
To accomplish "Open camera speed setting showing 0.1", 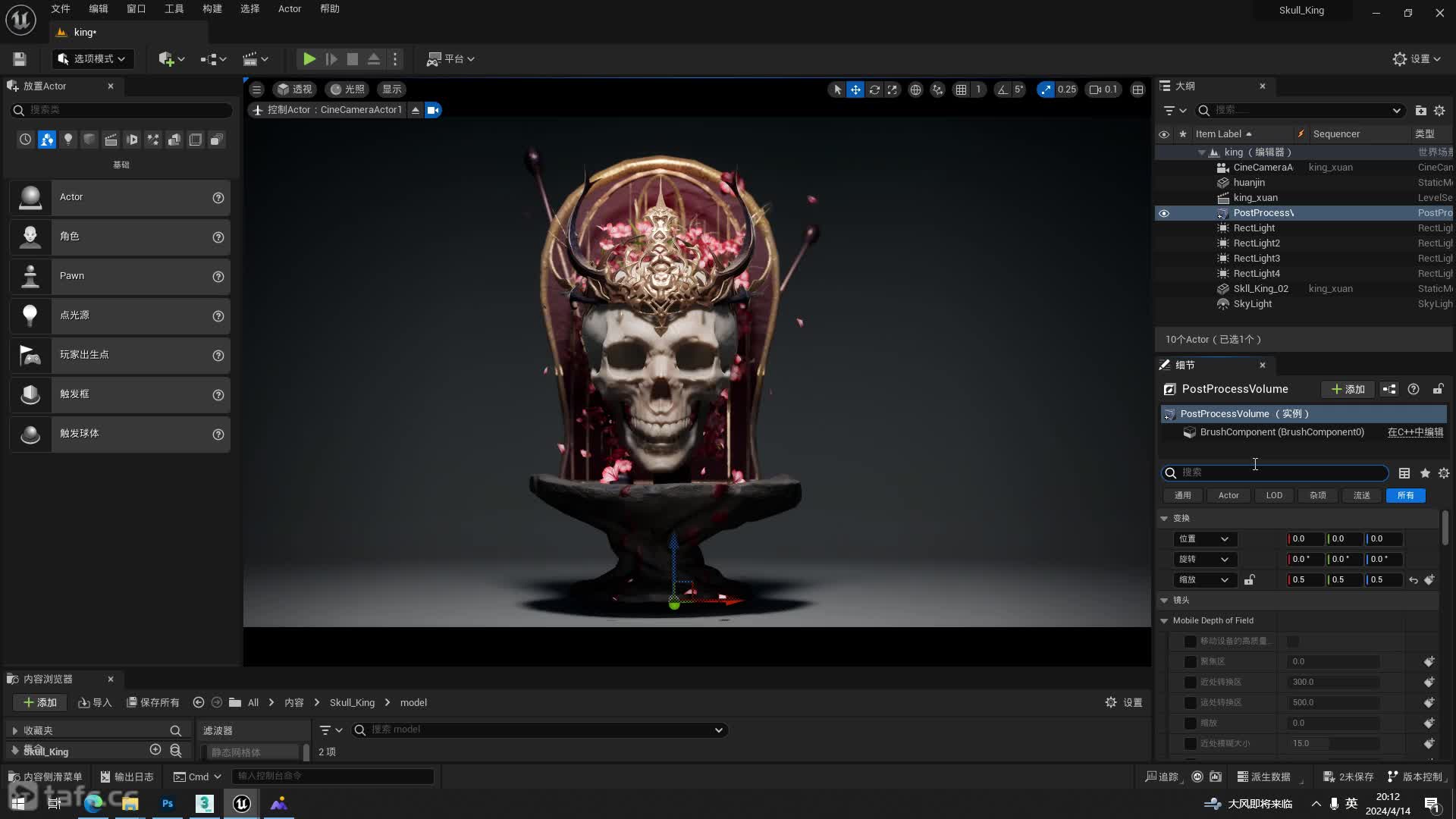I will [1103, 89].
